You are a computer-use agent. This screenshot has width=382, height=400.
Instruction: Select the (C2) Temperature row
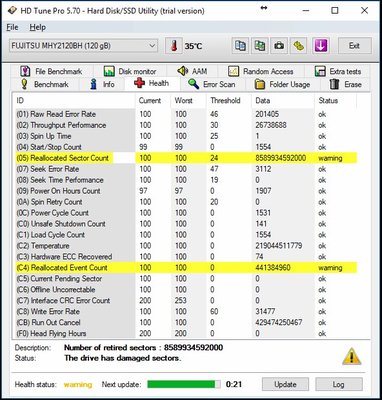pyautogui.click(x=185, y=246)
